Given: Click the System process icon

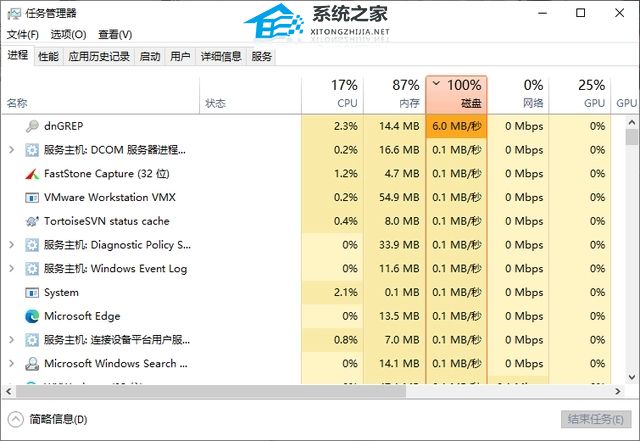Looking at the screenshot, I should 32,292.
